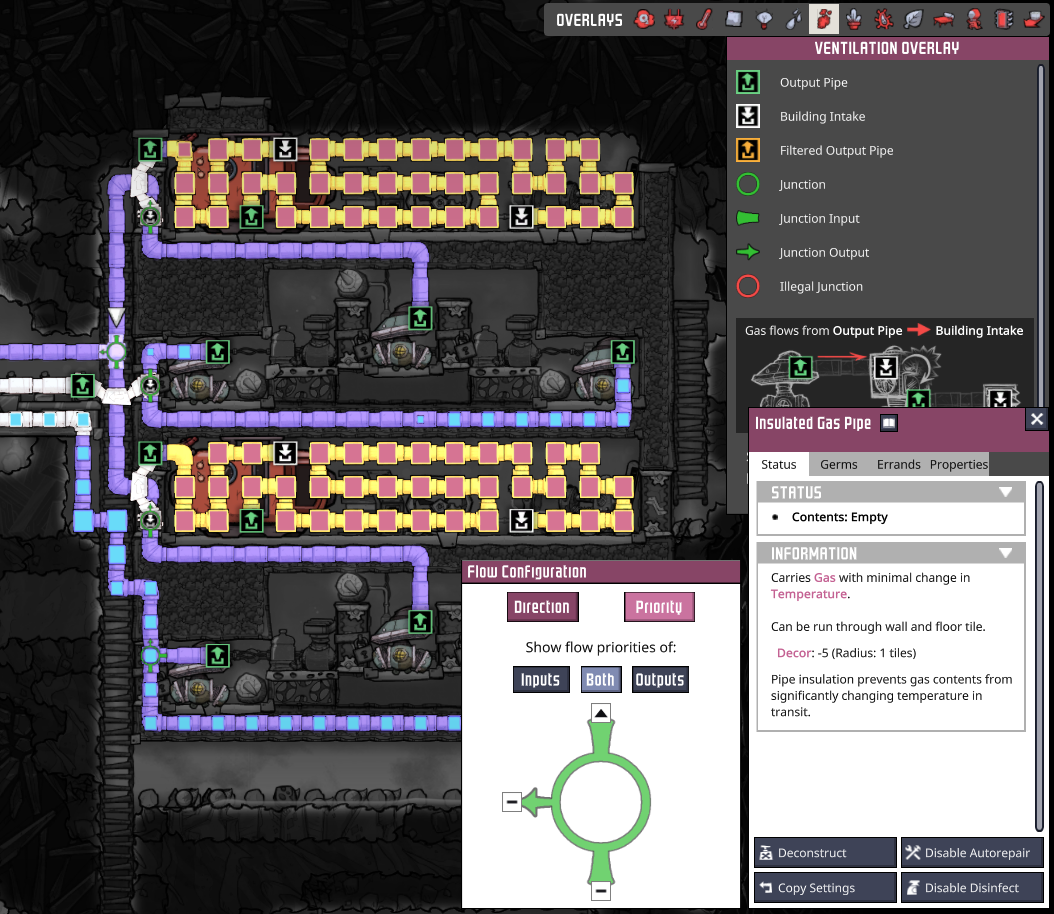
Task: Open the Exosuit overlay icon
Action: (x=973, y=19)
